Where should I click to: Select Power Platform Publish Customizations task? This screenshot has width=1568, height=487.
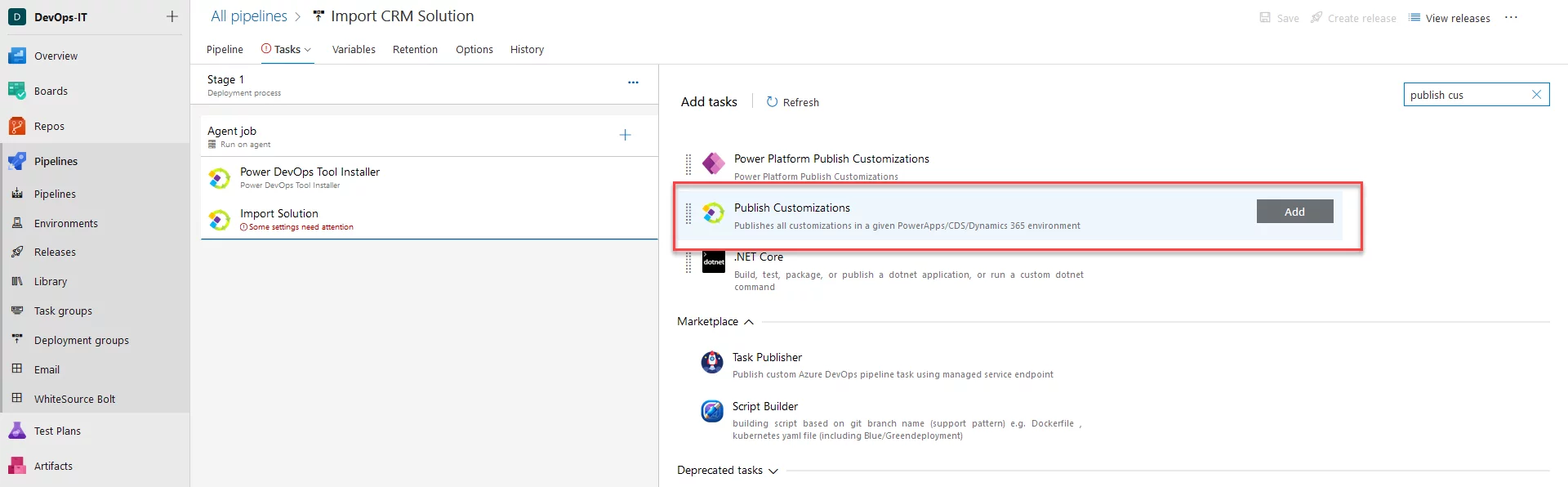click(1009, 166)
